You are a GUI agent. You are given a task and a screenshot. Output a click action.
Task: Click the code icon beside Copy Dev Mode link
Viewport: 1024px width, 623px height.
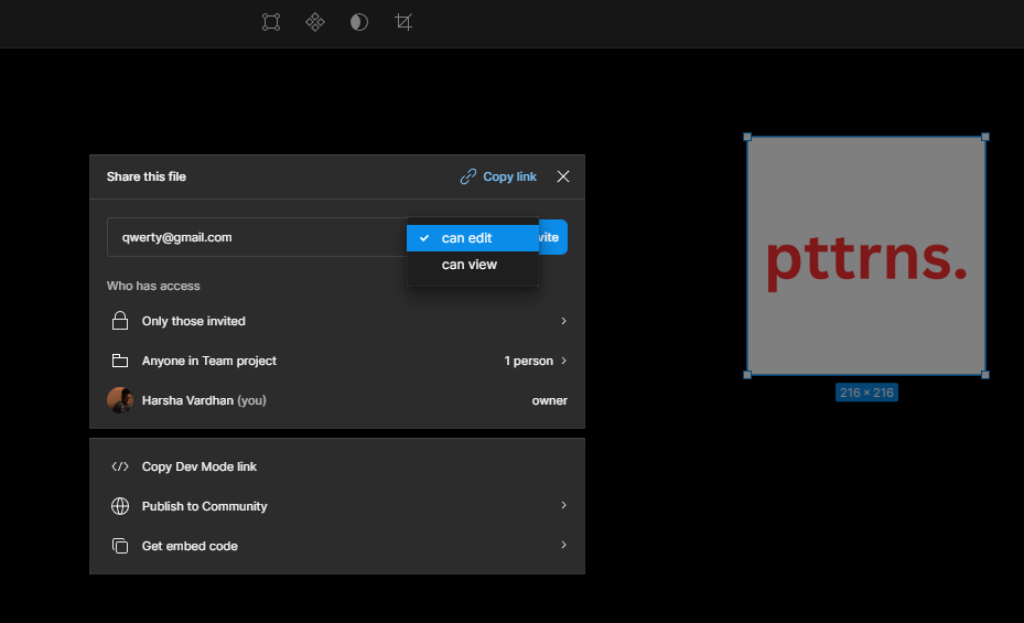coord(120,466)
